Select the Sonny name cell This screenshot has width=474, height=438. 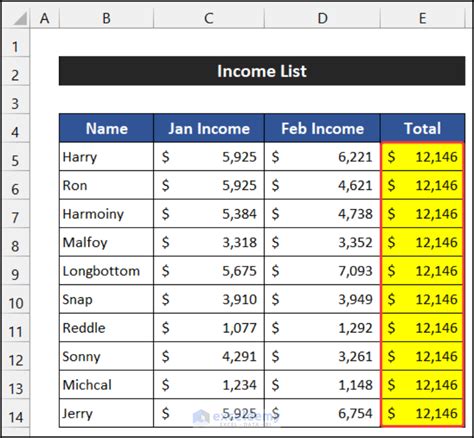pos(106,356)
